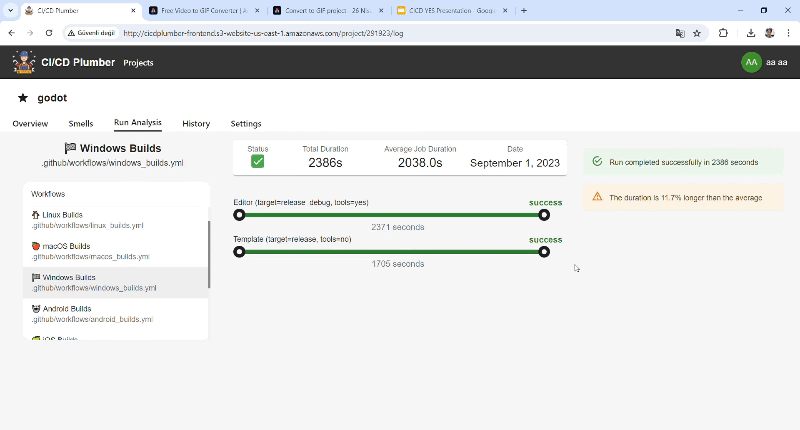Close the Free Video to GIF Converter tab
800x430 pixels.
tap(257, 10)
